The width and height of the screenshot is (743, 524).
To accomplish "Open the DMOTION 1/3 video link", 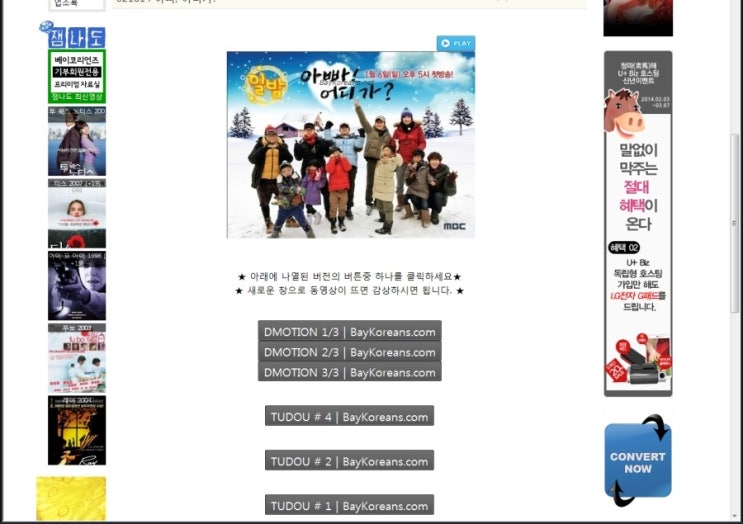I will 350,331.
